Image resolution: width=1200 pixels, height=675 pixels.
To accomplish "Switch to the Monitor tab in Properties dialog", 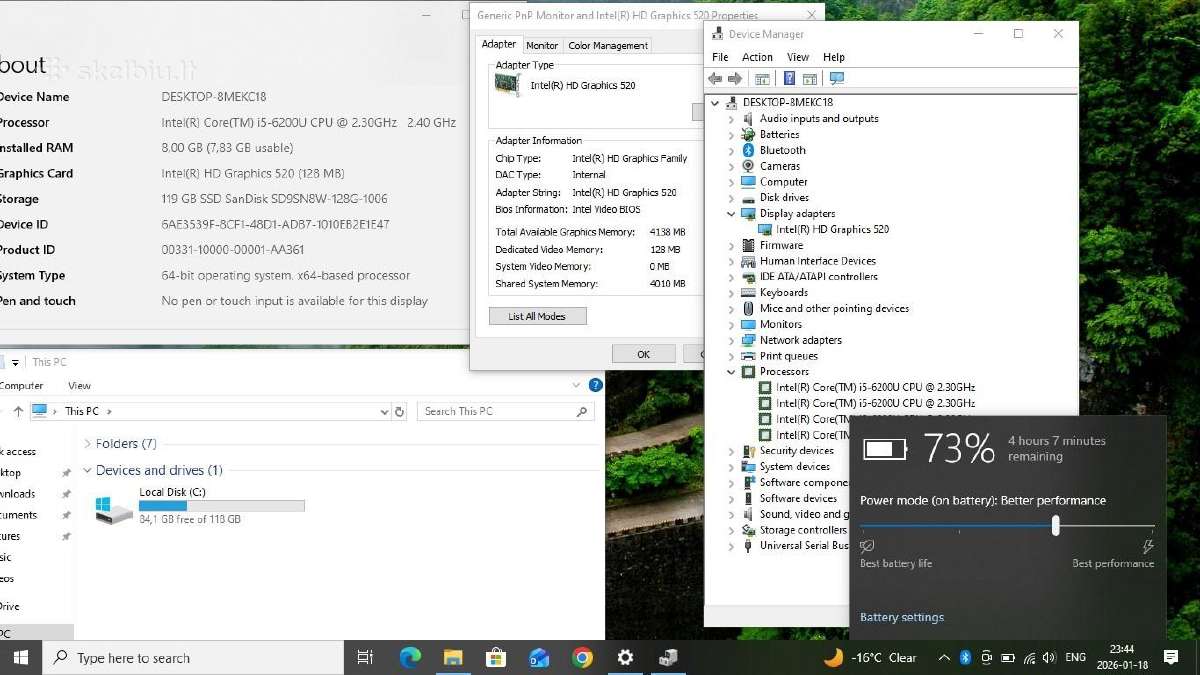I will click(x=542, y=45).
